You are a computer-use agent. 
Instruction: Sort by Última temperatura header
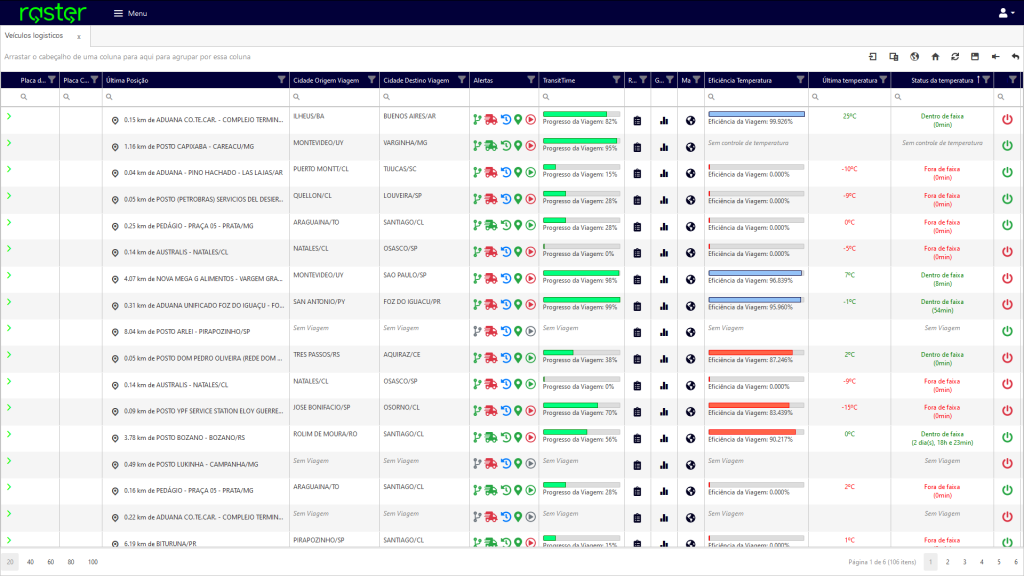click(x=849, y=80)
